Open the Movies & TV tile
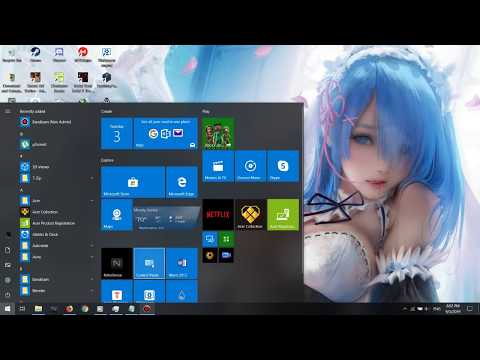480x360 pixels. click(218, 166)
